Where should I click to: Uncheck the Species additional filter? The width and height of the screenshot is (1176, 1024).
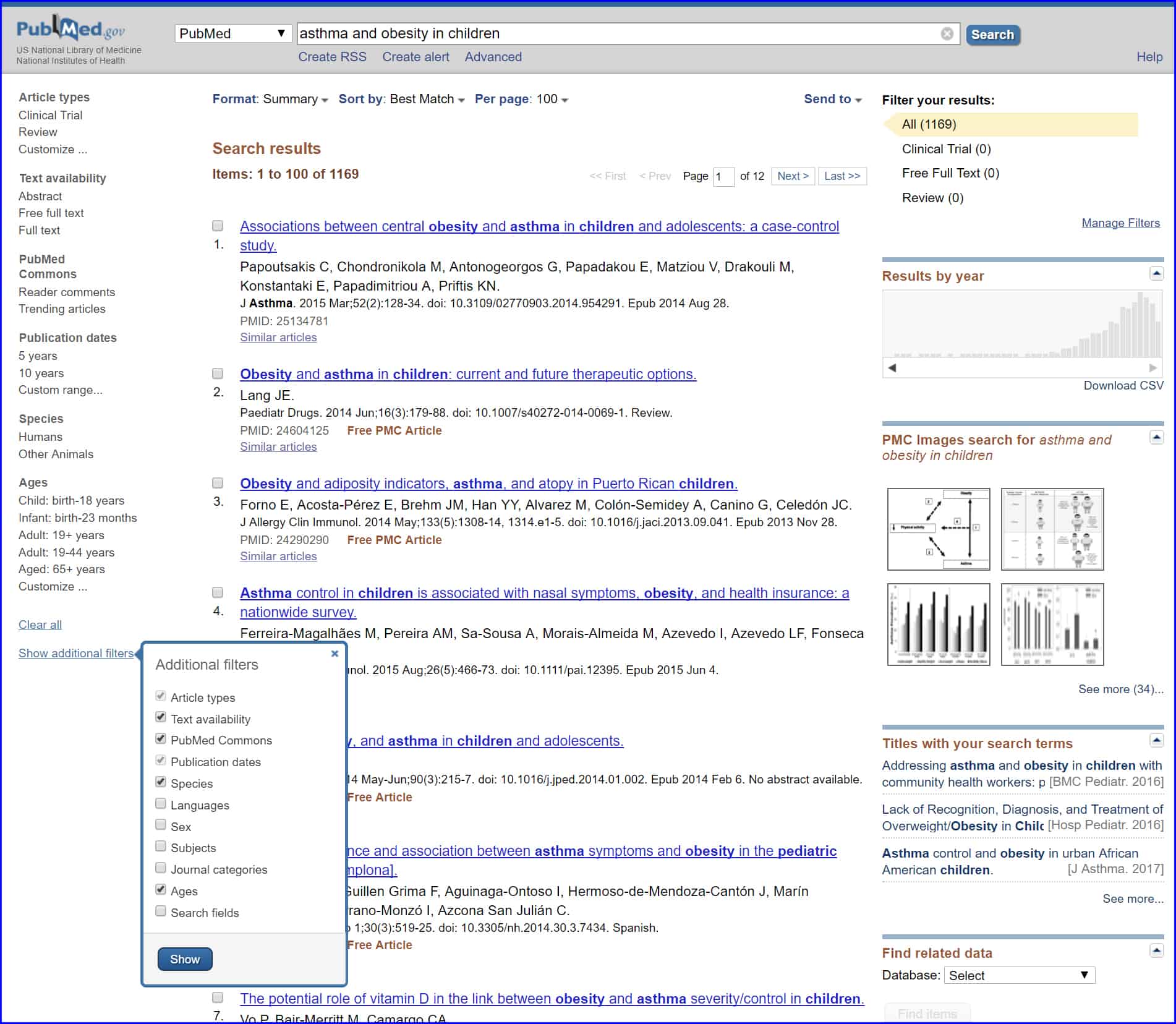coord(161,782)
